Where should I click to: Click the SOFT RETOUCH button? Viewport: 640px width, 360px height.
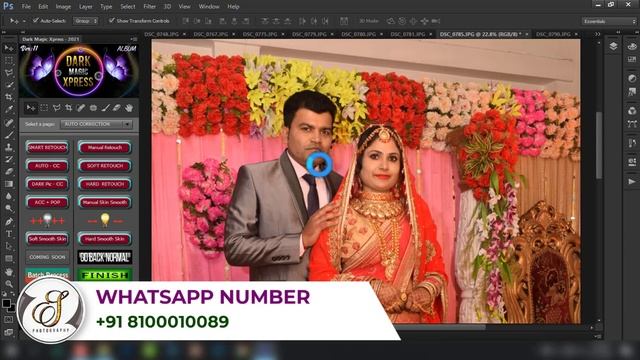[105, 166]
